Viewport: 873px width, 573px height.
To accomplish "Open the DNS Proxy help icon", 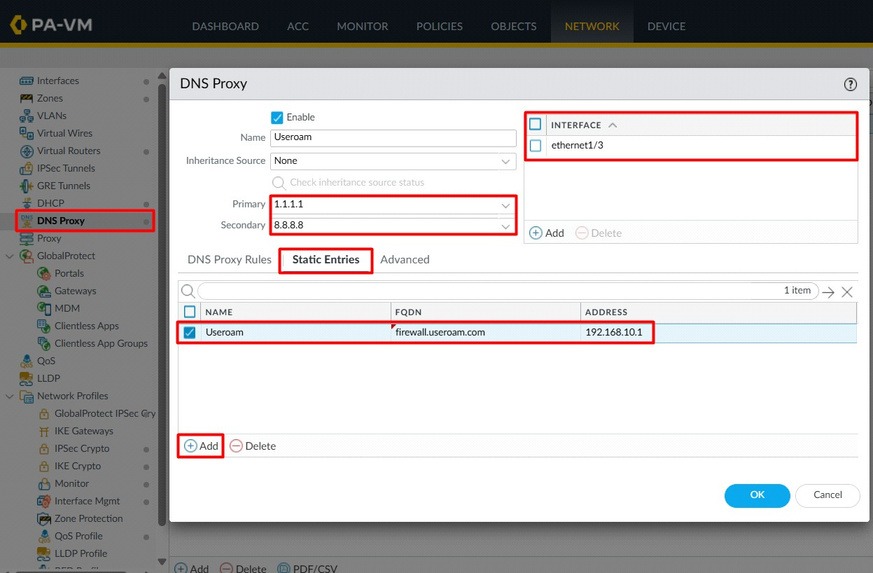I will tap(850, 84).
